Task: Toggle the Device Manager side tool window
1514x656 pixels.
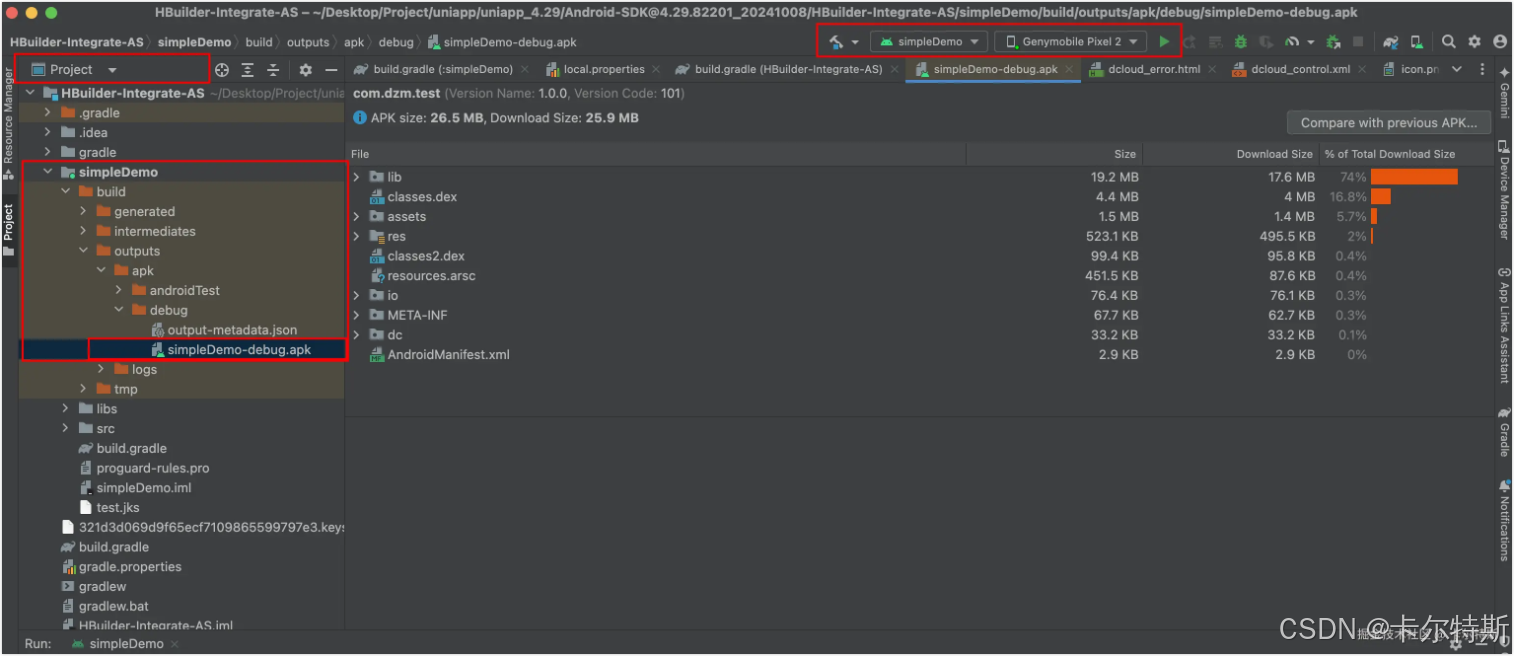Action: 1504,189
